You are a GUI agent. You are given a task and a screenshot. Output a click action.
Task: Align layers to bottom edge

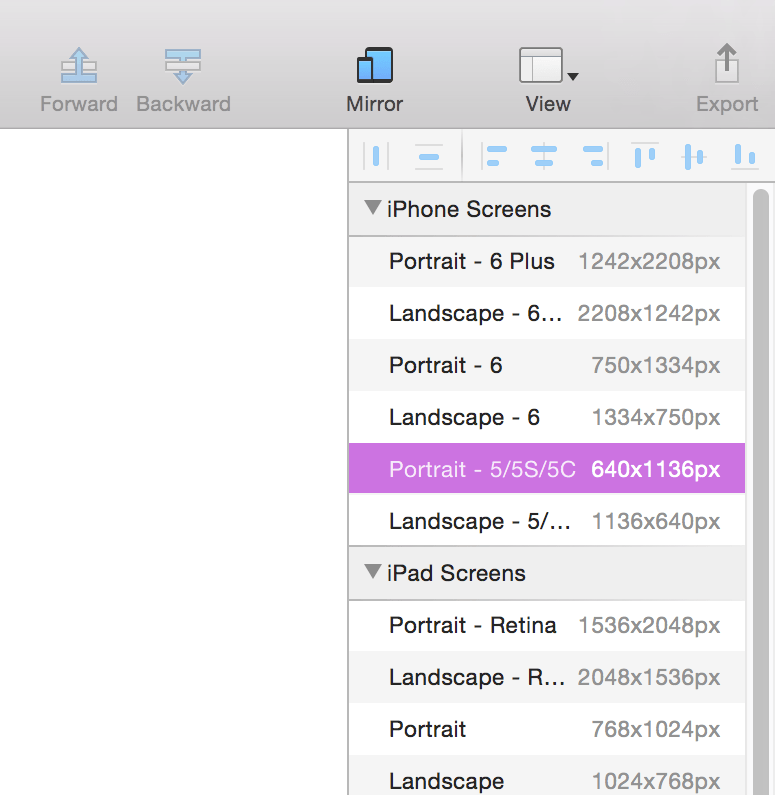(744, 156)
